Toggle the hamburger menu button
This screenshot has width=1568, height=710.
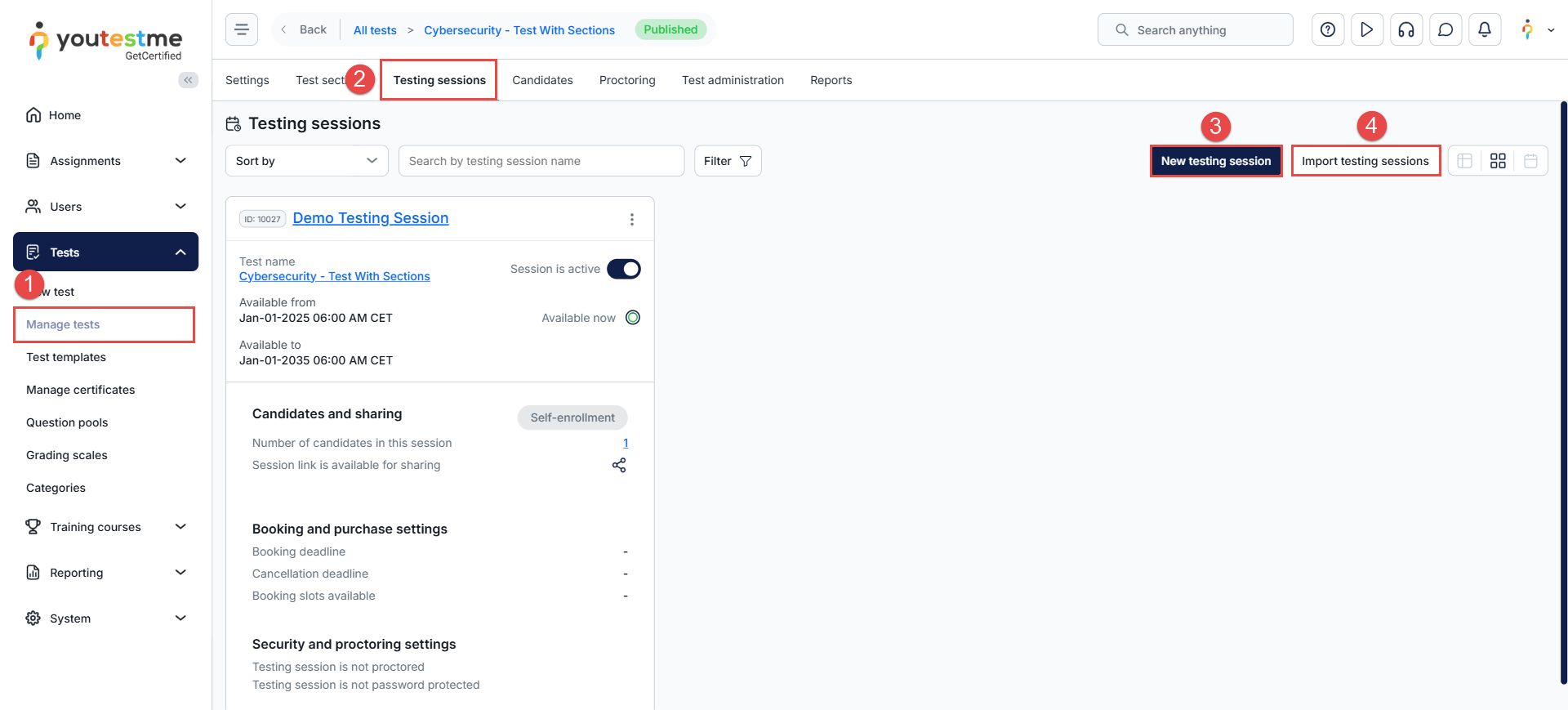[x=242, y=30]
